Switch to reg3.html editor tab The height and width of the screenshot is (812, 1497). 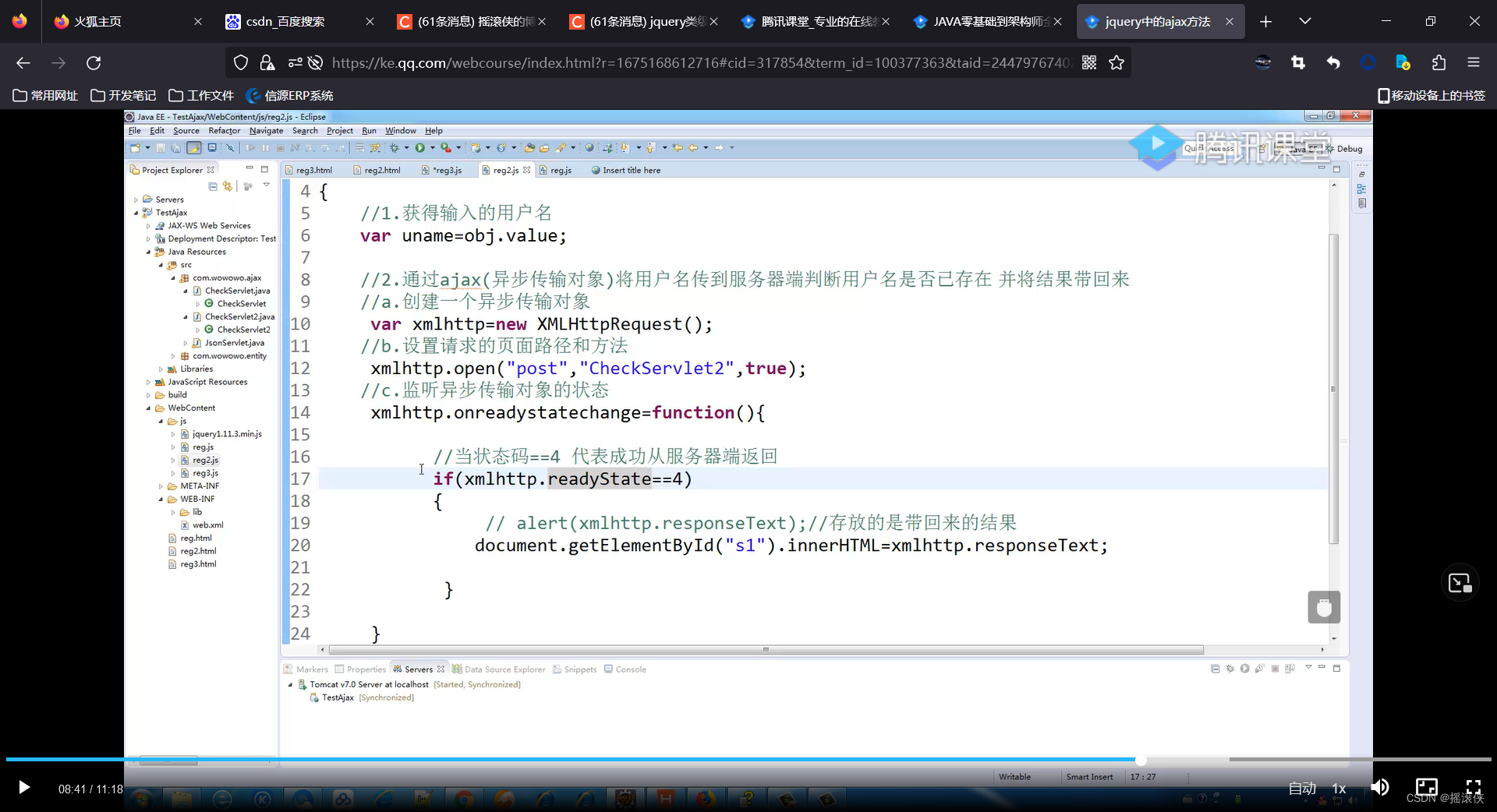tap(309, 170)
